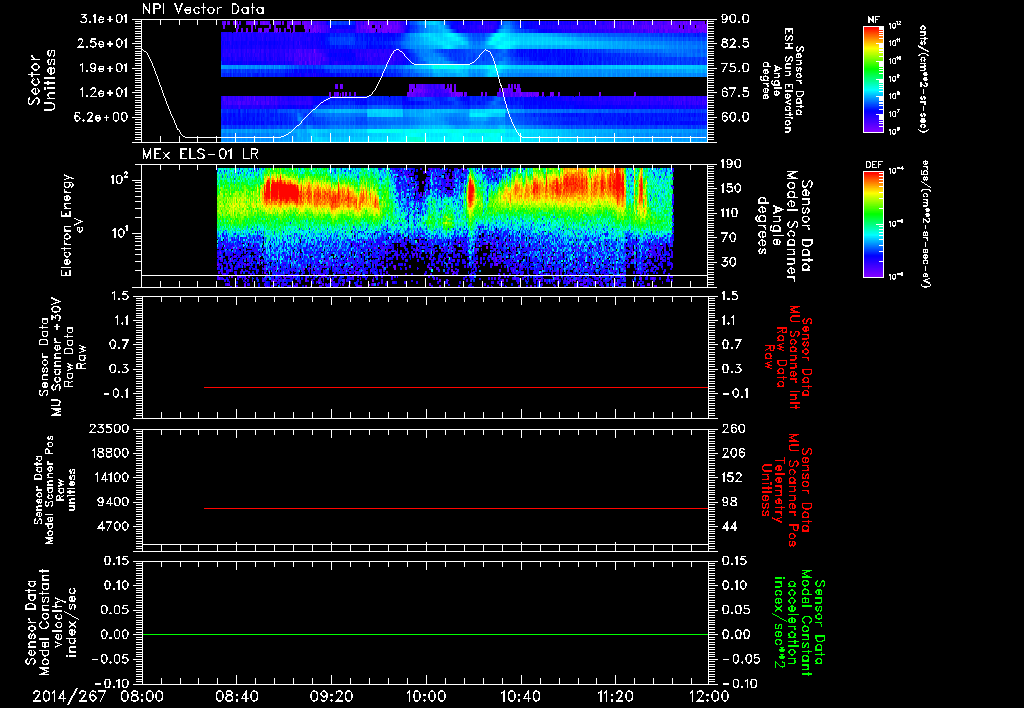This screenshot has width=1024, height=708.
Task: Click the green 'Model Constant acceleration' label
Action: [x=798, y=620]
